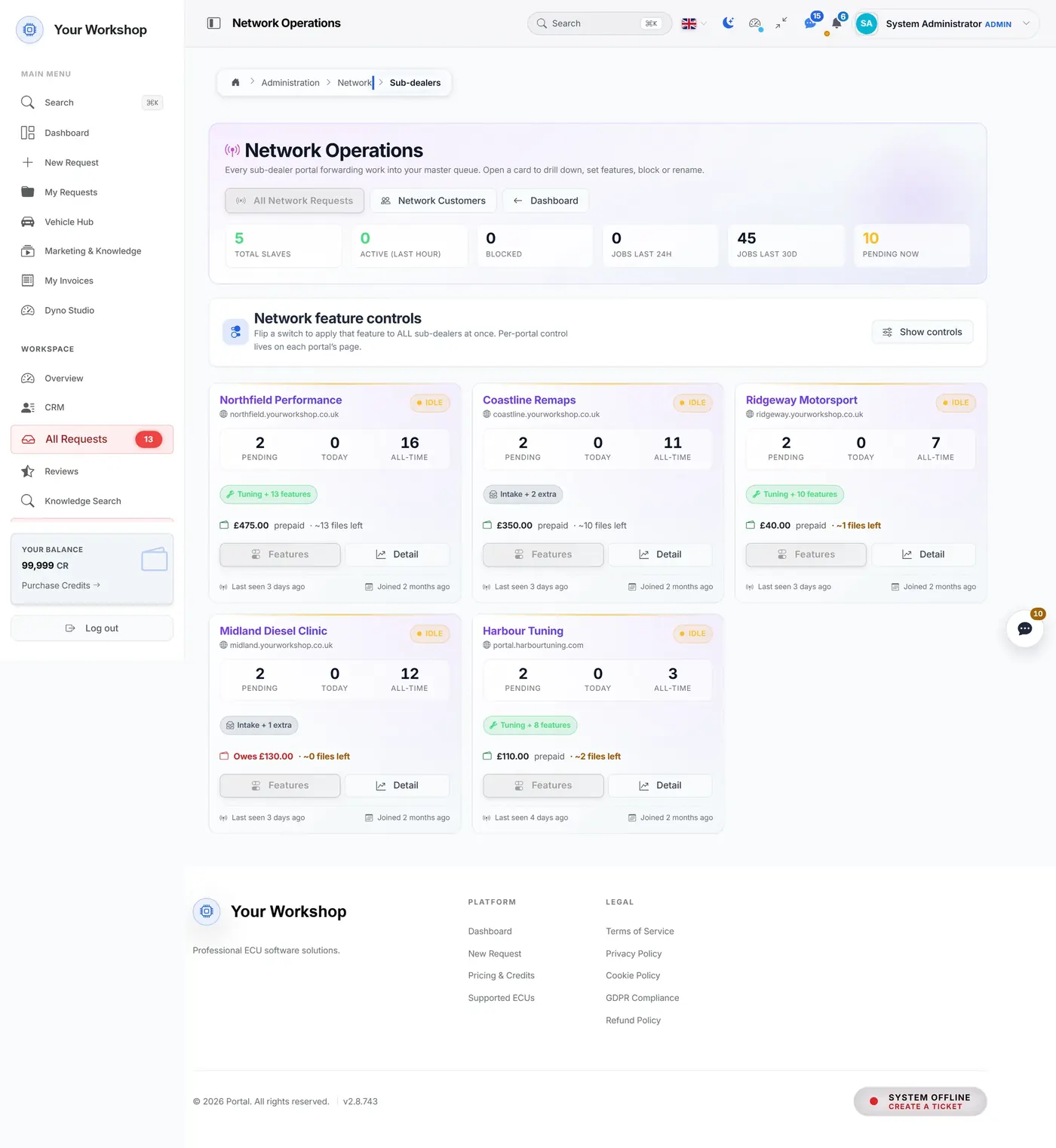The image size is (1056, 1148).
Task: Open the notifications bell
Action: click(837, 23)
